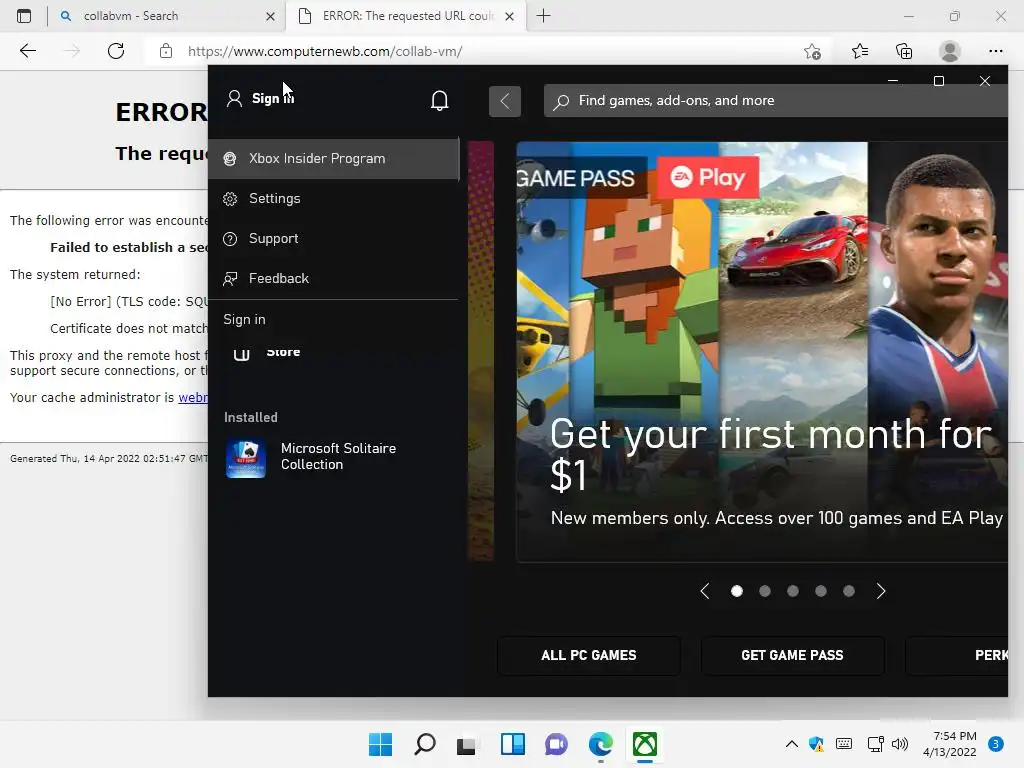Add this page to favorites star icon

[x=812, y=52]
